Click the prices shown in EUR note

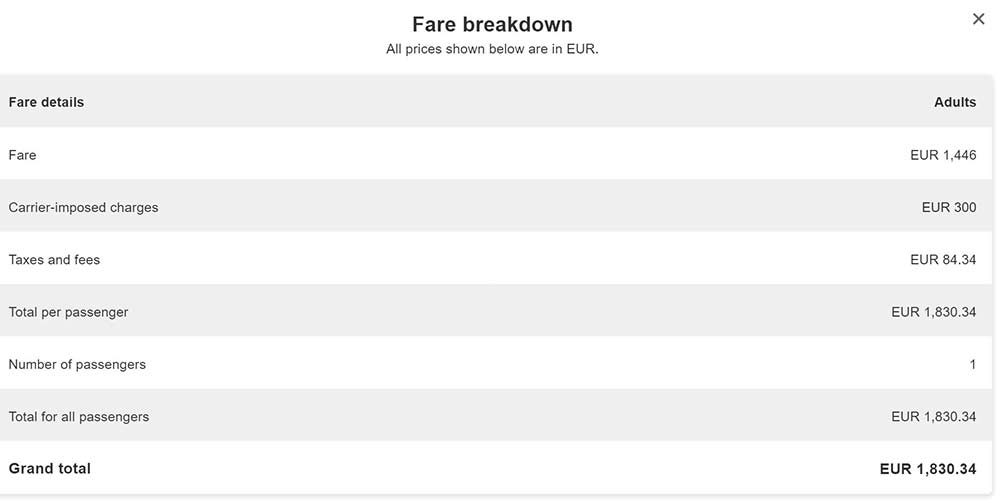(492, 49)
